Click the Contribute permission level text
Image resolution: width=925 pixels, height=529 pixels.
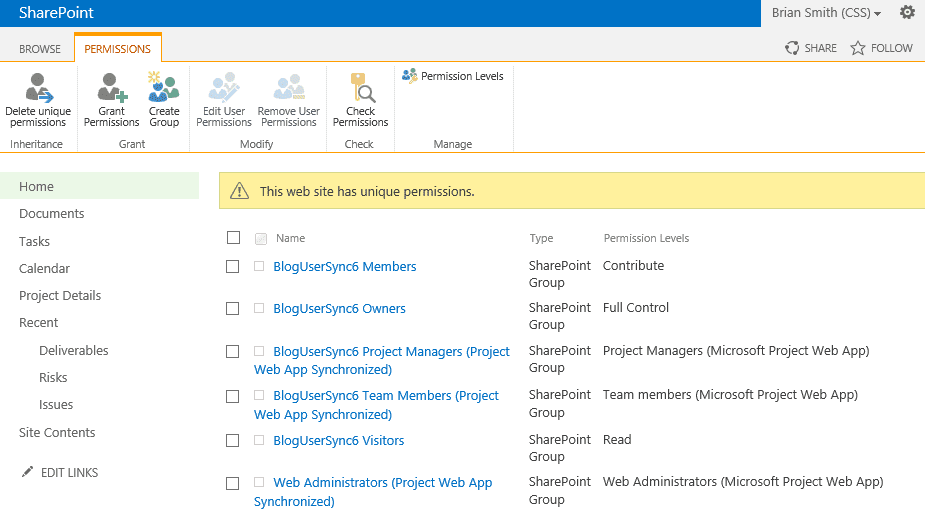633,265
